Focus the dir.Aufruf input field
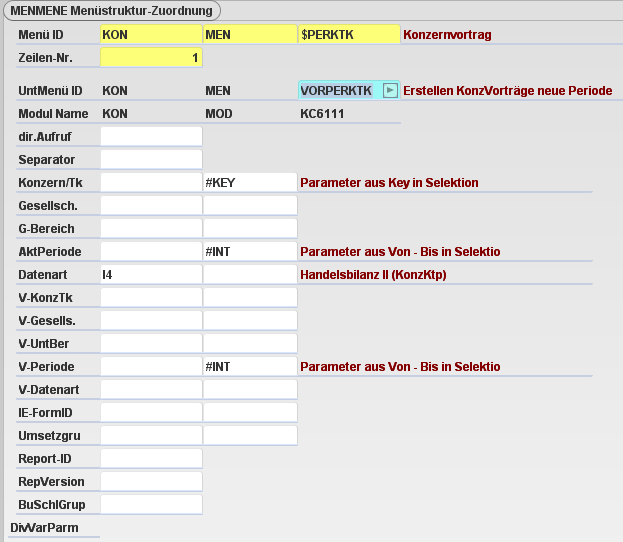 tap(151, 136)
